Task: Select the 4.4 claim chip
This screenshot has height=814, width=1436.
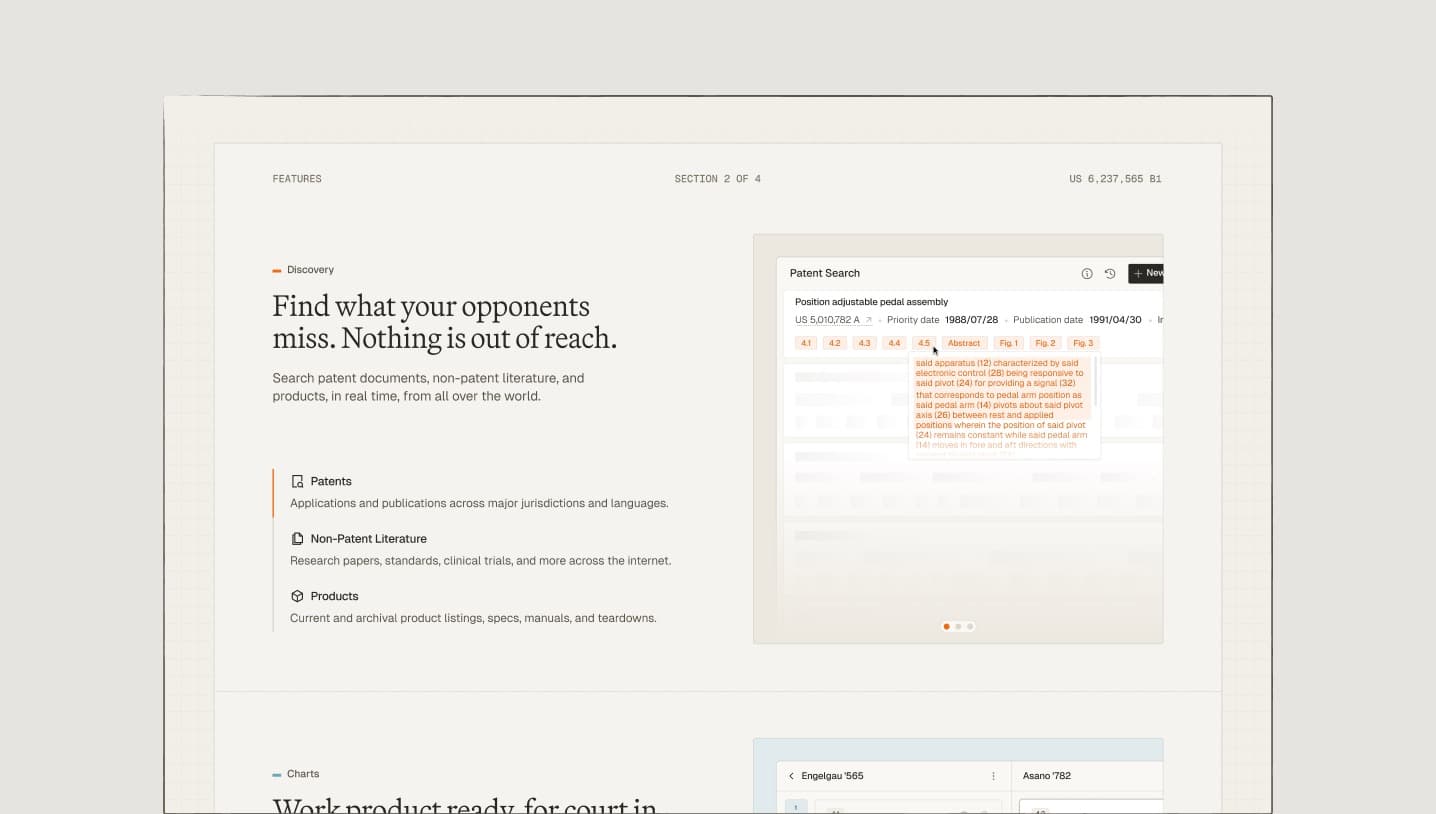Action: (894, 343)
